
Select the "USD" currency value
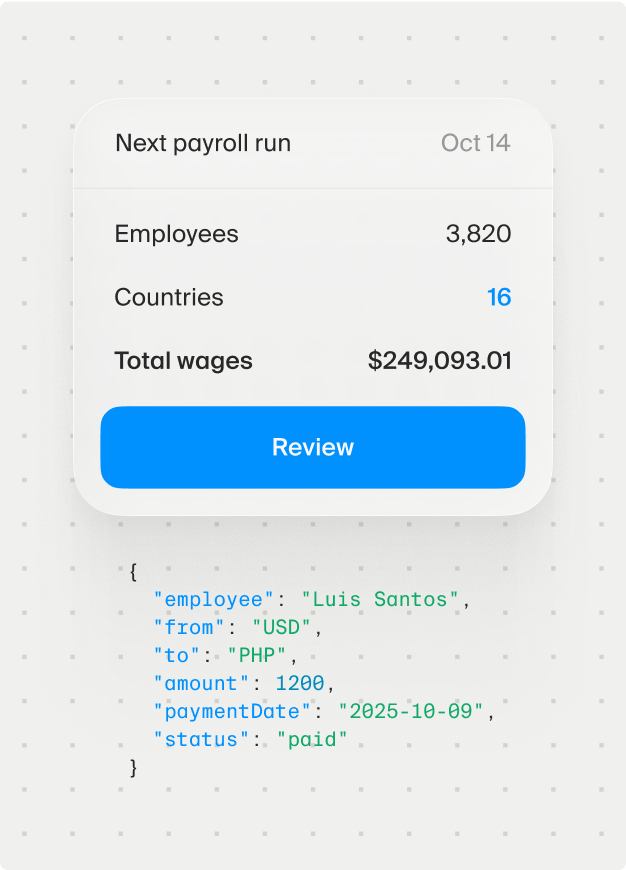coord(282,628)
